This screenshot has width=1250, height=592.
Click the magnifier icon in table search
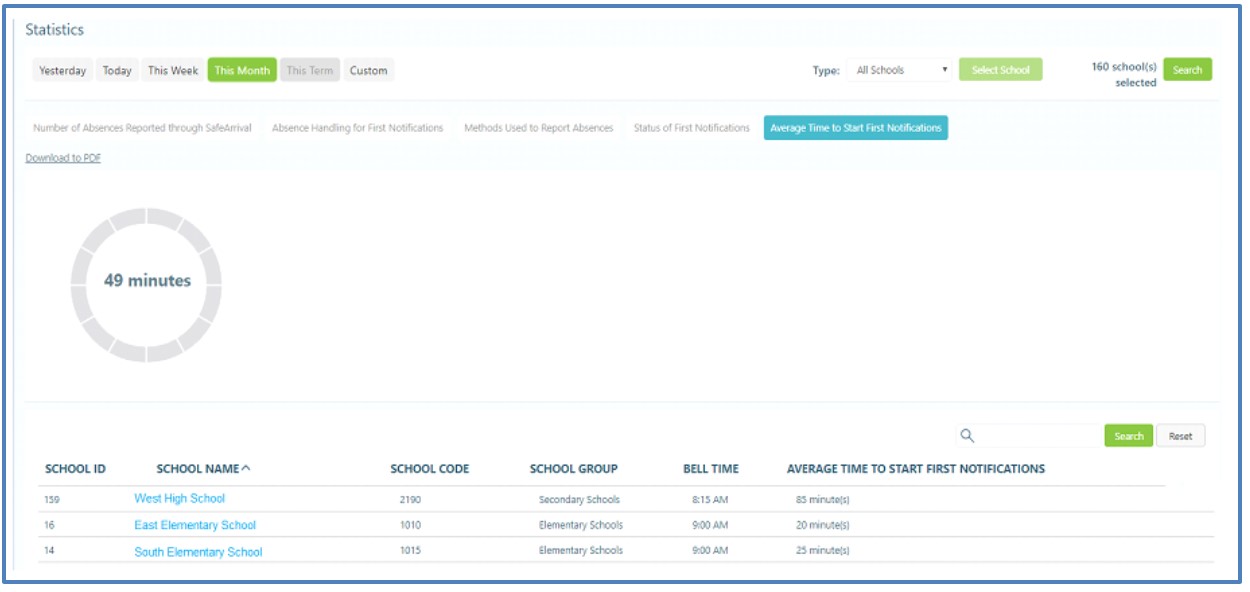pos(966,436)
